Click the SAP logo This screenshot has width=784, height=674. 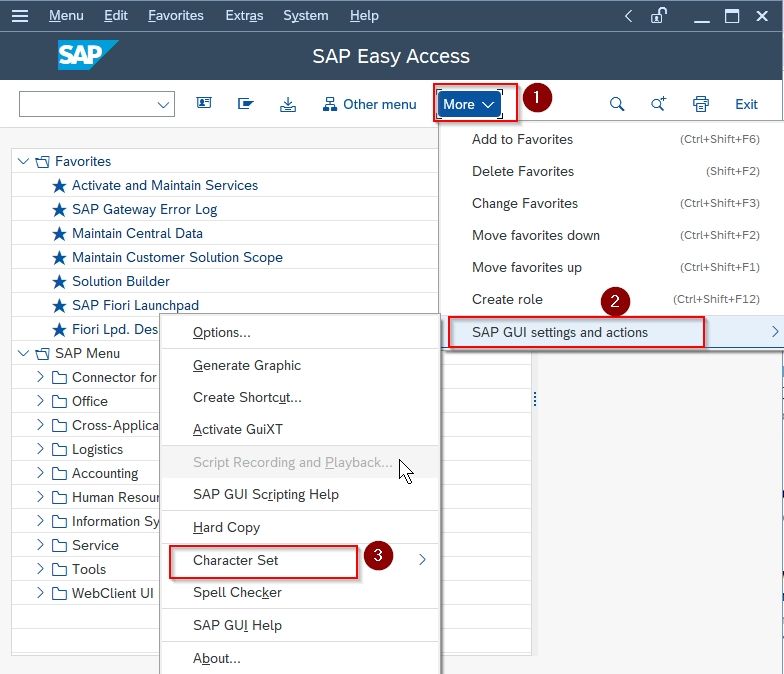click(88, 55)
